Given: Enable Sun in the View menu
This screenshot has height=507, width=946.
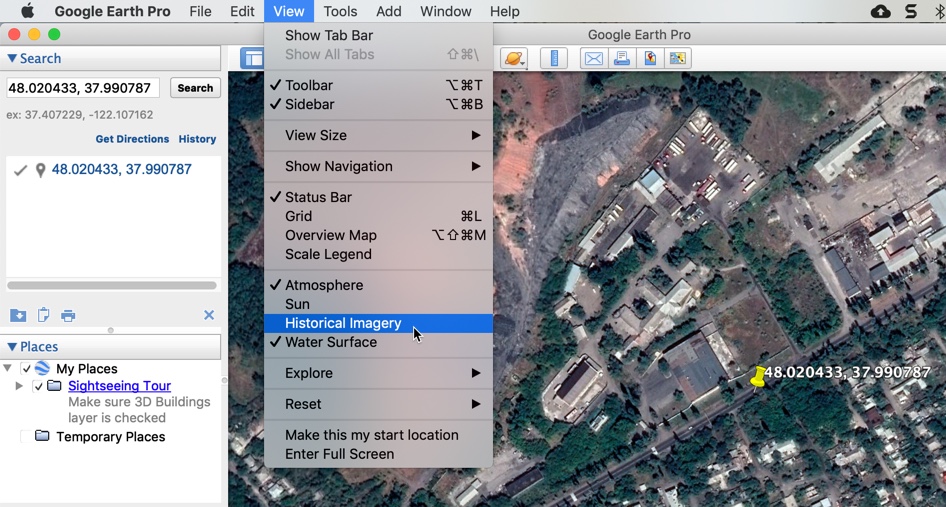Looking at the screenshot, I should pos(378,304).
